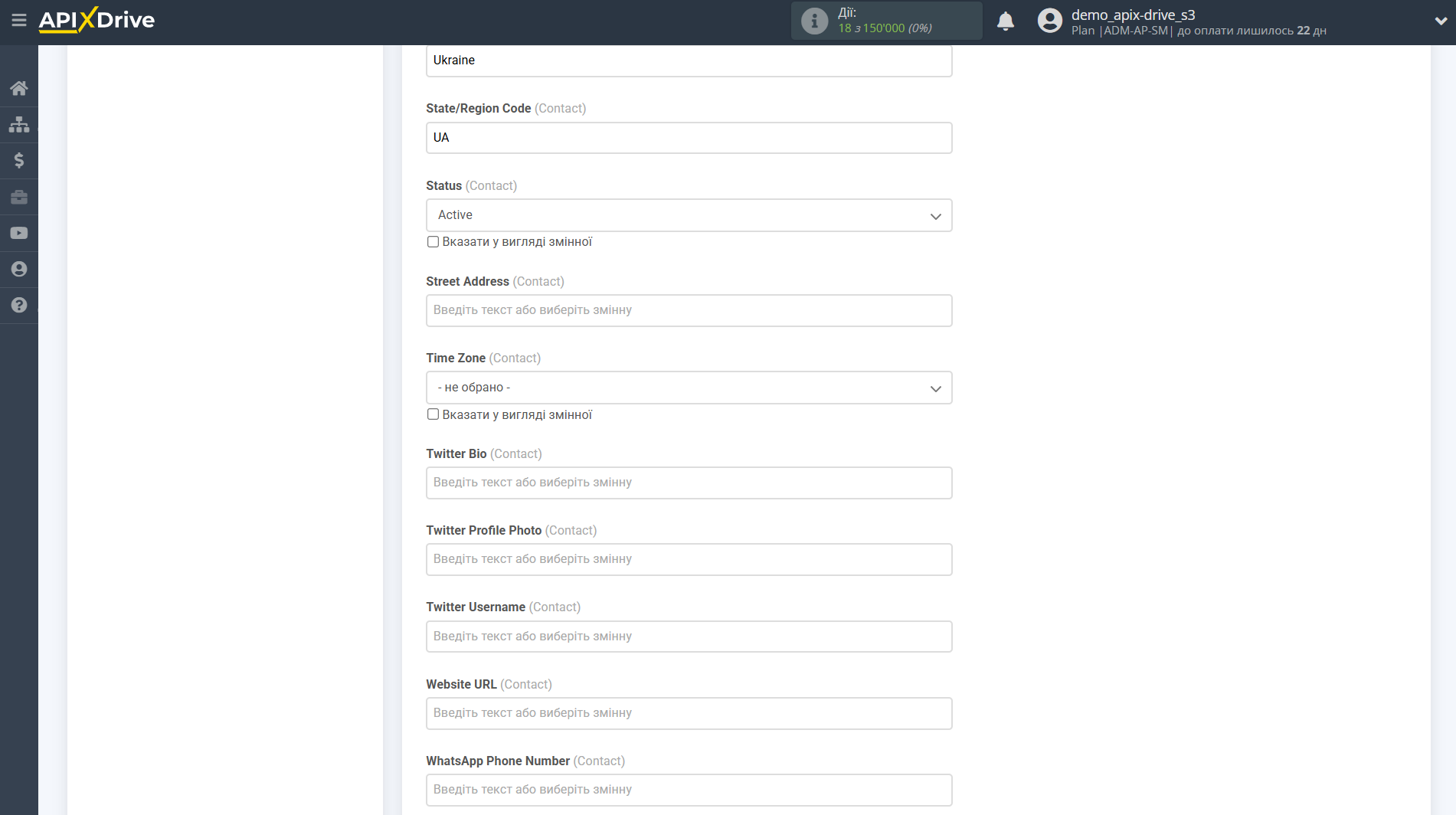This screenshot has height=815, width=1456.
Task: Click the Twitter Profile Photo field
Action: (689, 559)
